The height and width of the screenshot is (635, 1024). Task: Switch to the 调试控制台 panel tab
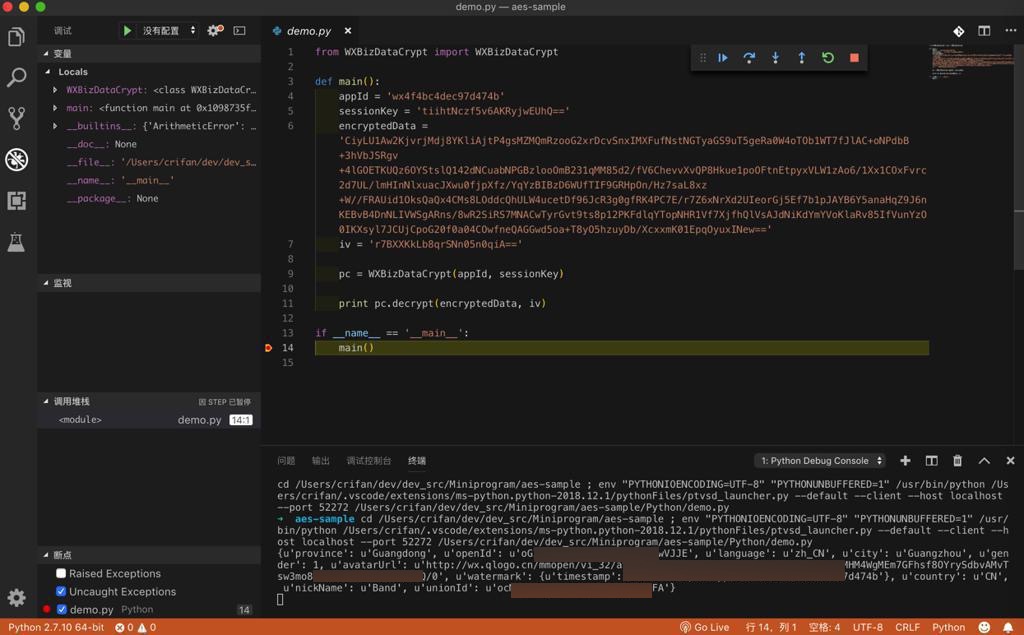368,461
